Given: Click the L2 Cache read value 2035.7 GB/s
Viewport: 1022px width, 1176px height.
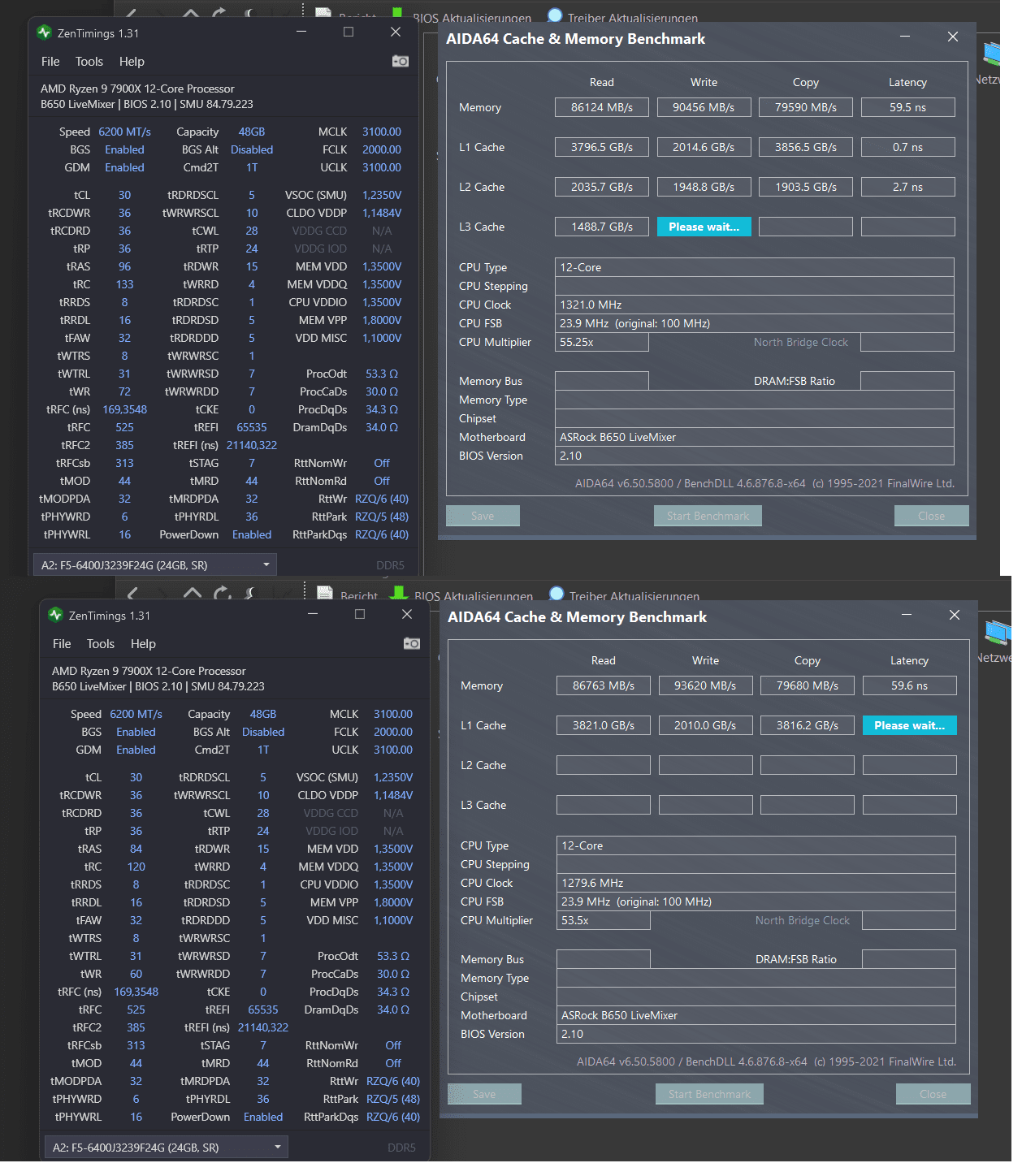Looking at the screenshot, I should 602,187.
